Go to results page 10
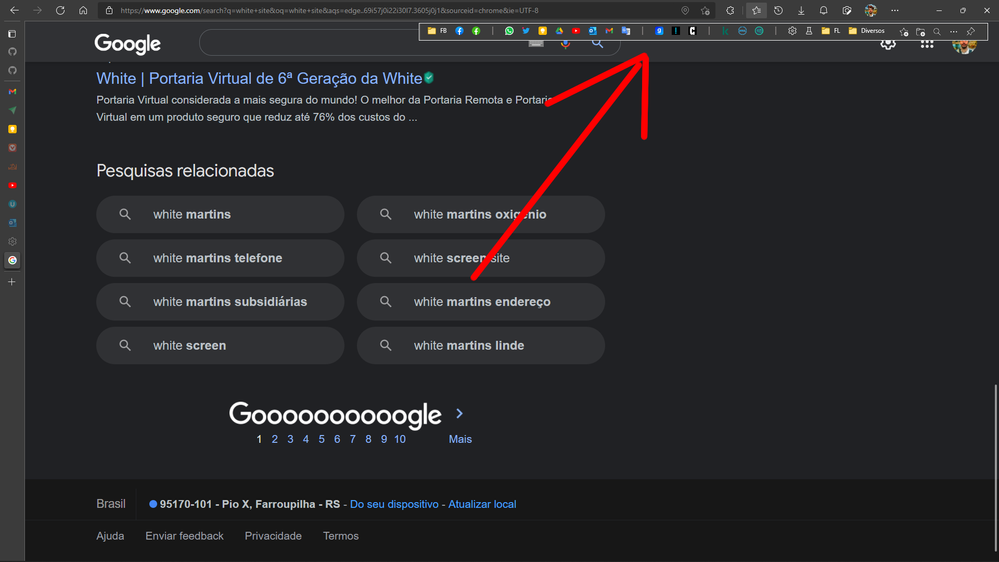The image size is (999, 562). 399,439
